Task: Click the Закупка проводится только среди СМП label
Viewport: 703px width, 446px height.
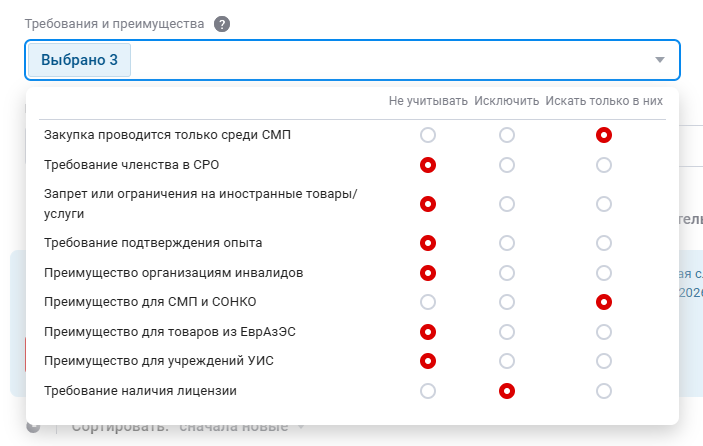Action: (x=167, y=135)
